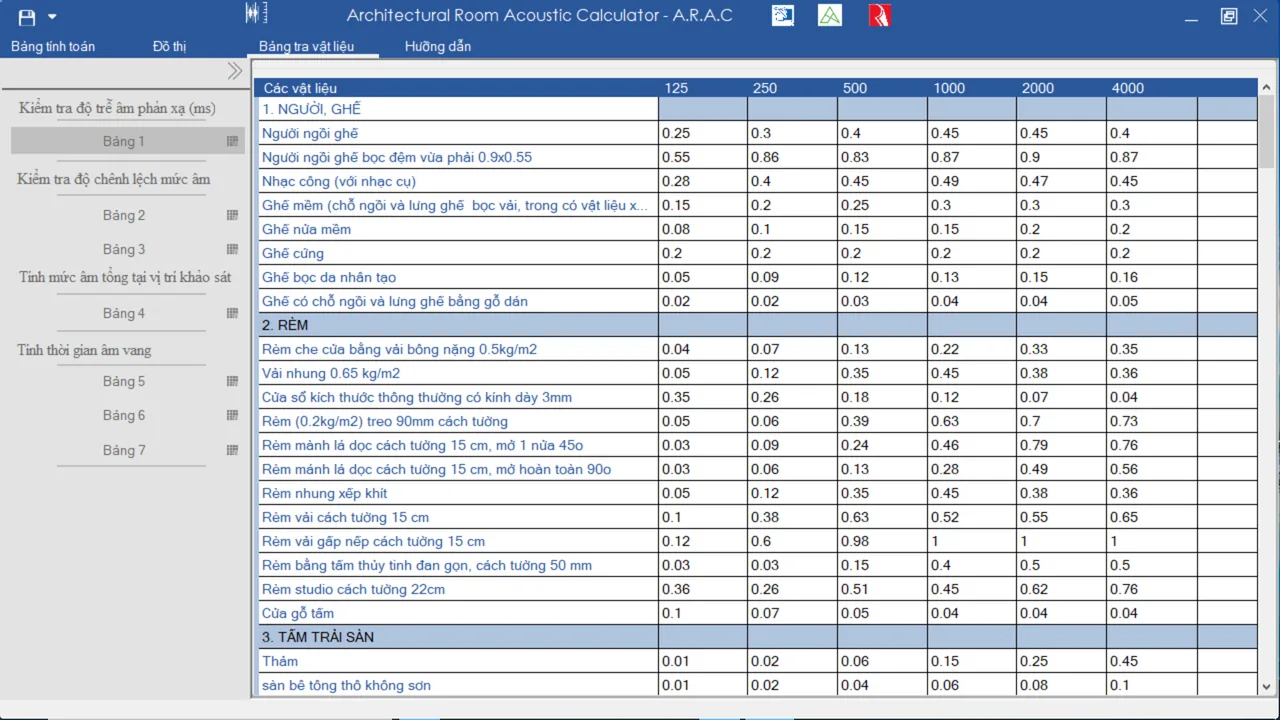The image size is (1280, 720).
Task: Select the row Ghế bọc da nhân tạo
Action: [757, 277]
